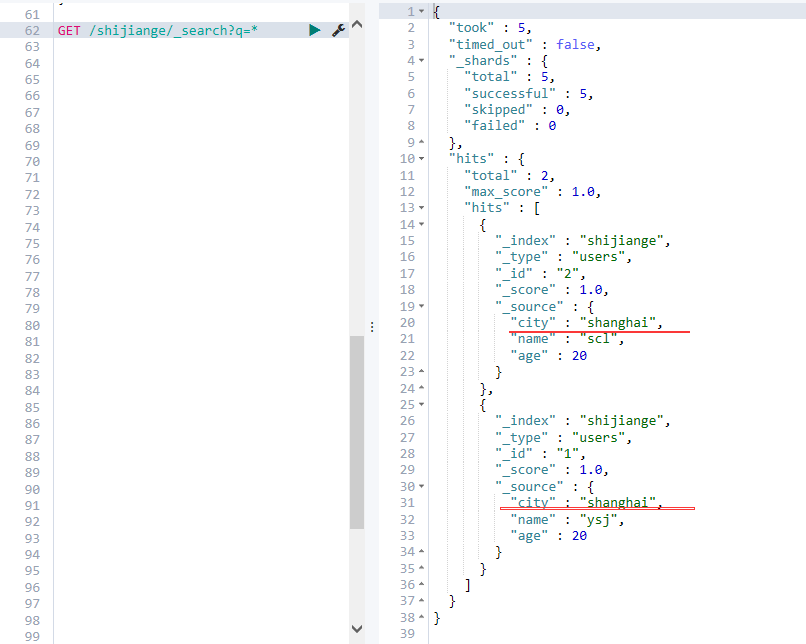This screenshot has height=644, width=806.
Task: Click shards "total" : 5 line
Action: click(509, 77)
